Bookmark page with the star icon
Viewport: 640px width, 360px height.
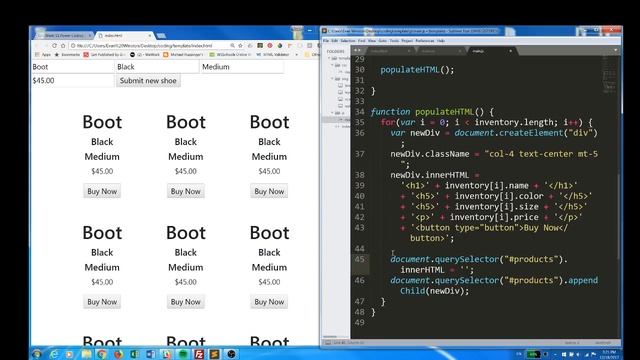(240, 46)
